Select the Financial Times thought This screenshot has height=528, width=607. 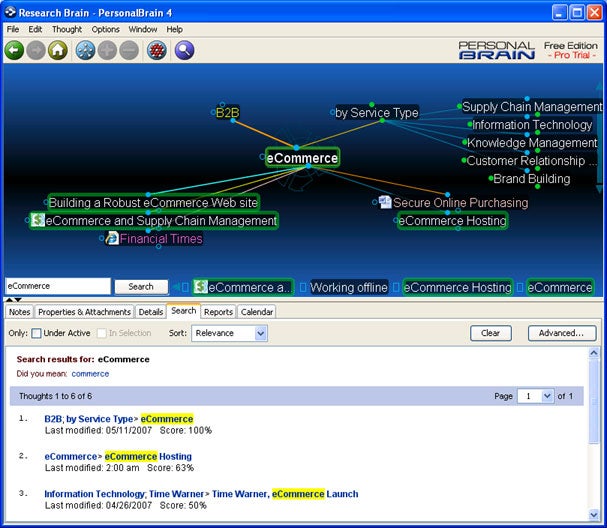pyautogui.click(x=161, y=238)
